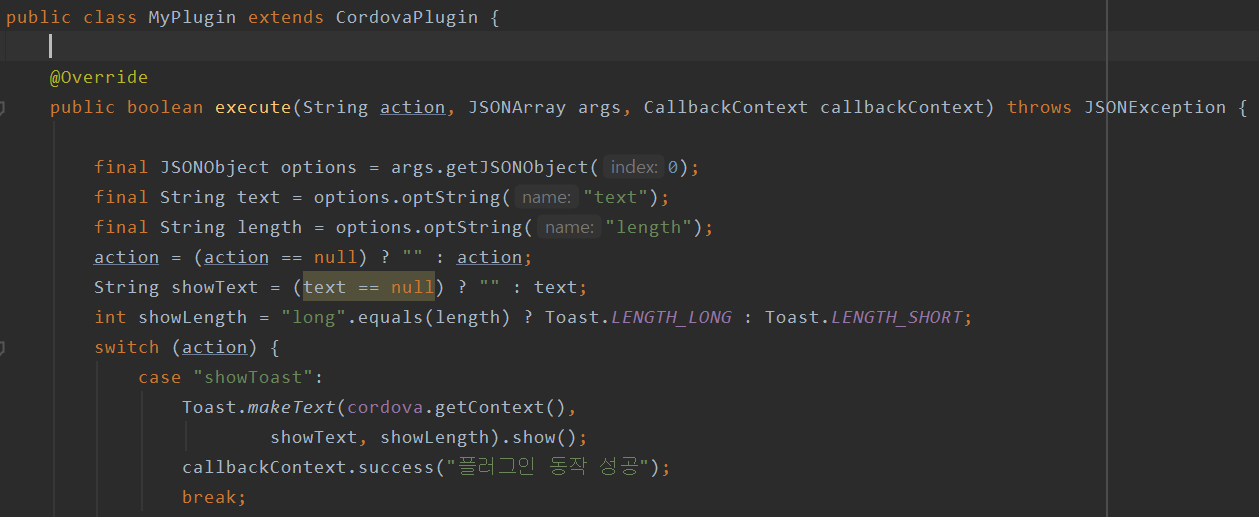Click the action parameter in the execute signature

click(412, 107)
